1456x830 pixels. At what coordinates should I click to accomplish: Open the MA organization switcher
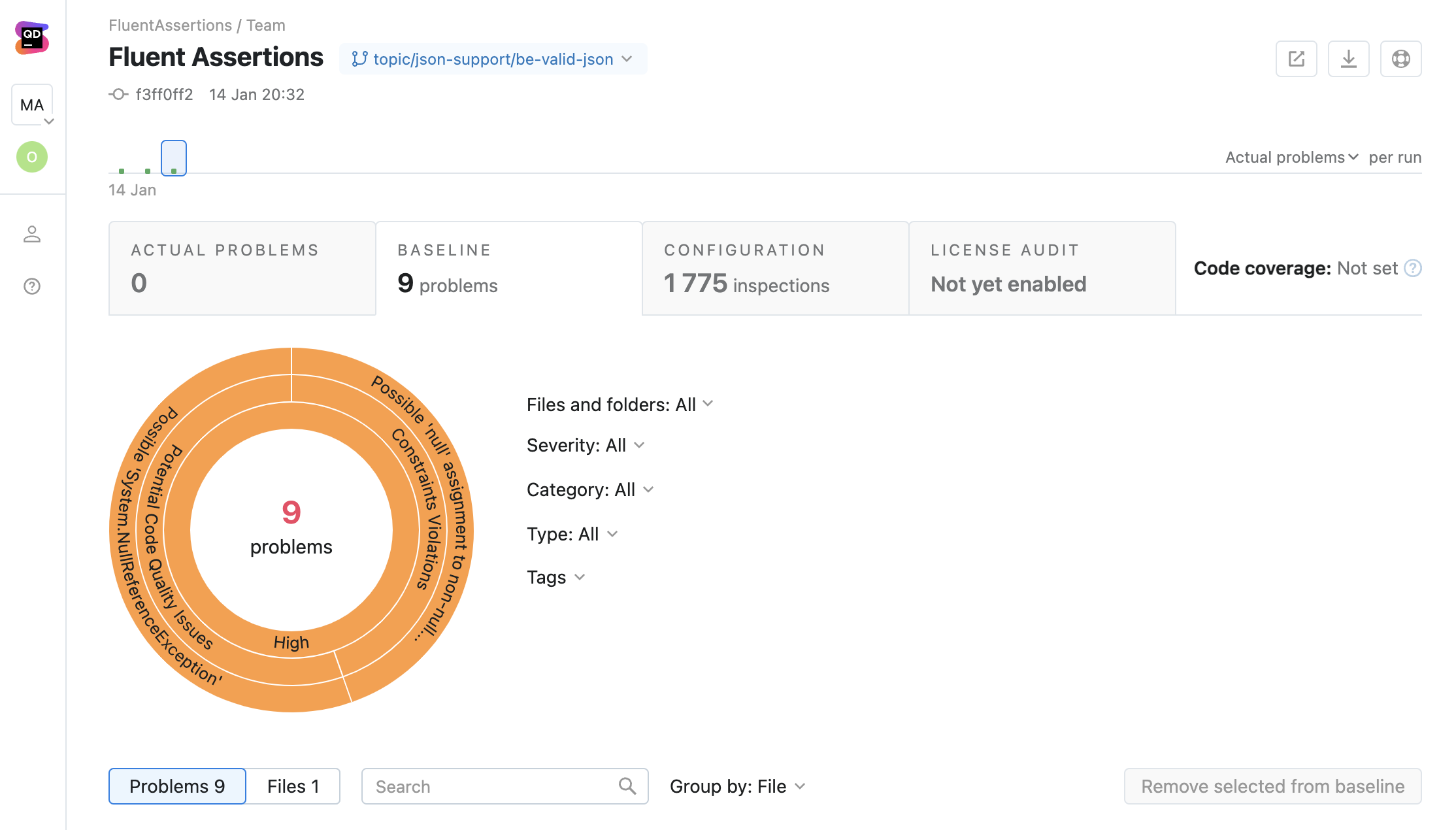pos(32,105)
